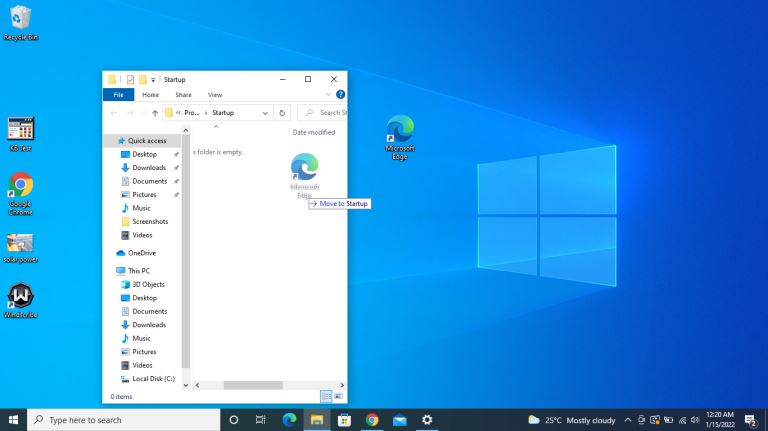Click the Forward navigation arrow
Screen dimensions: 768x431
point(130,113)
